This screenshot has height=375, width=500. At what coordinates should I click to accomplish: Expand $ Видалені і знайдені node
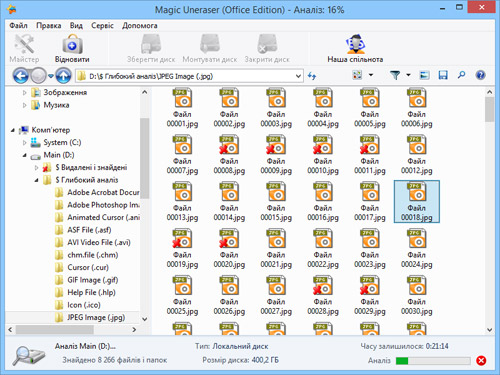[x=37, y=168]
